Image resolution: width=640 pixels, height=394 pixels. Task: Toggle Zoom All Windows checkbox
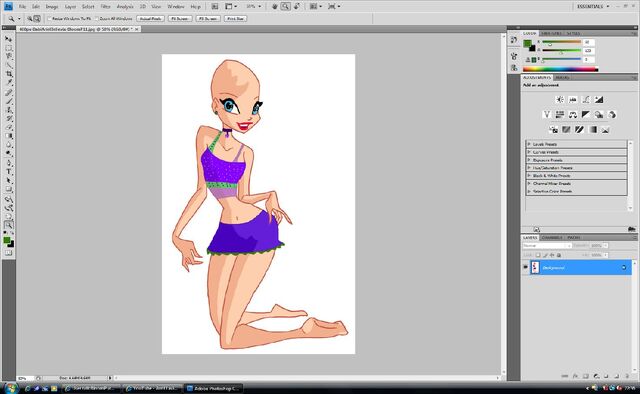click(97, 19)
